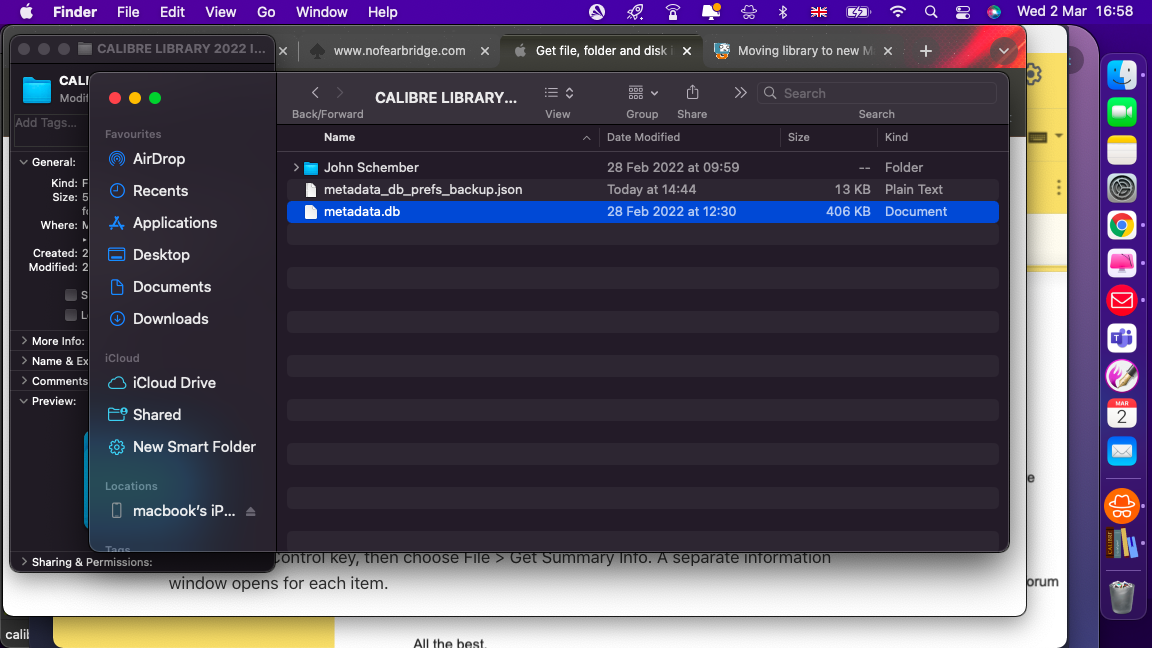Open Google Chrome from the Dock
This screenshot has height=648, width=1152.
[x=1122, y=225]
